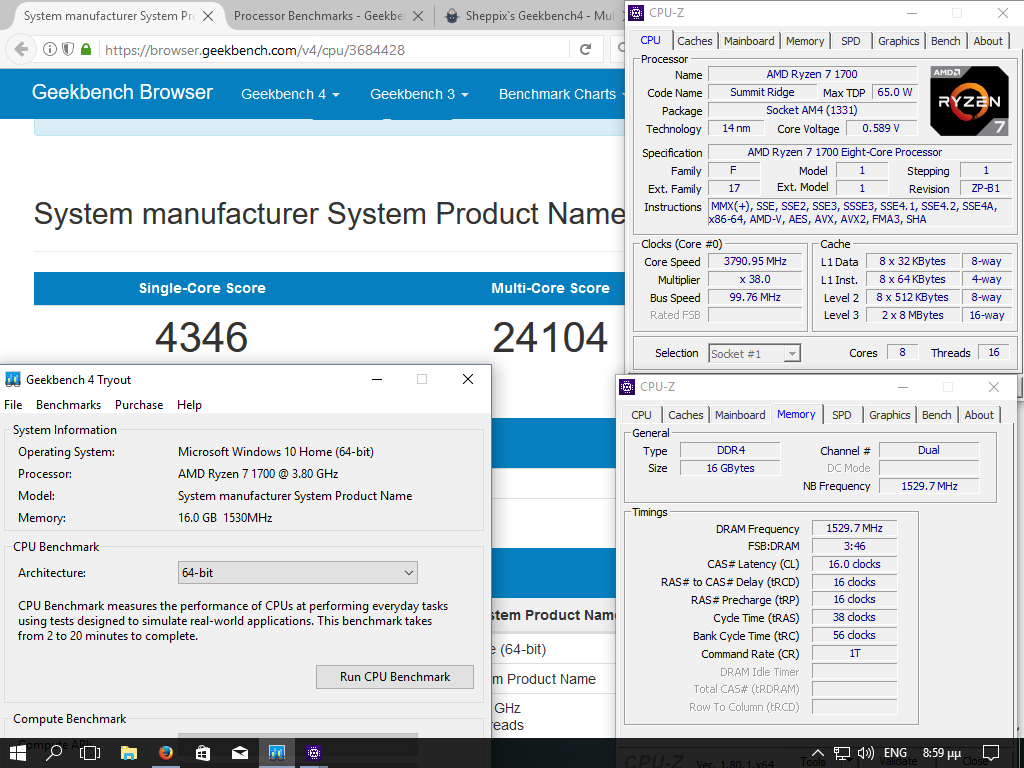The width and height of the screenshot is (1024, 768).
Task: Click the Geekbench Browser logo link
Action: pyautogui.click(x=122, y=92)
